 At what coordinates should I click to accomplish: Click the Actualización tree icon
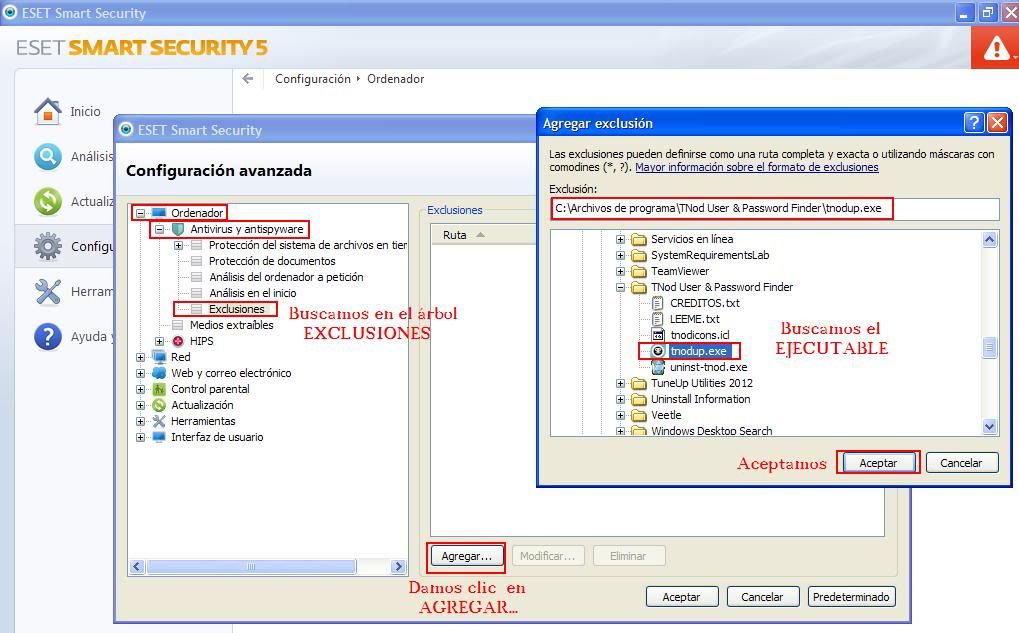pyautogui.click(x=159, y=405)
